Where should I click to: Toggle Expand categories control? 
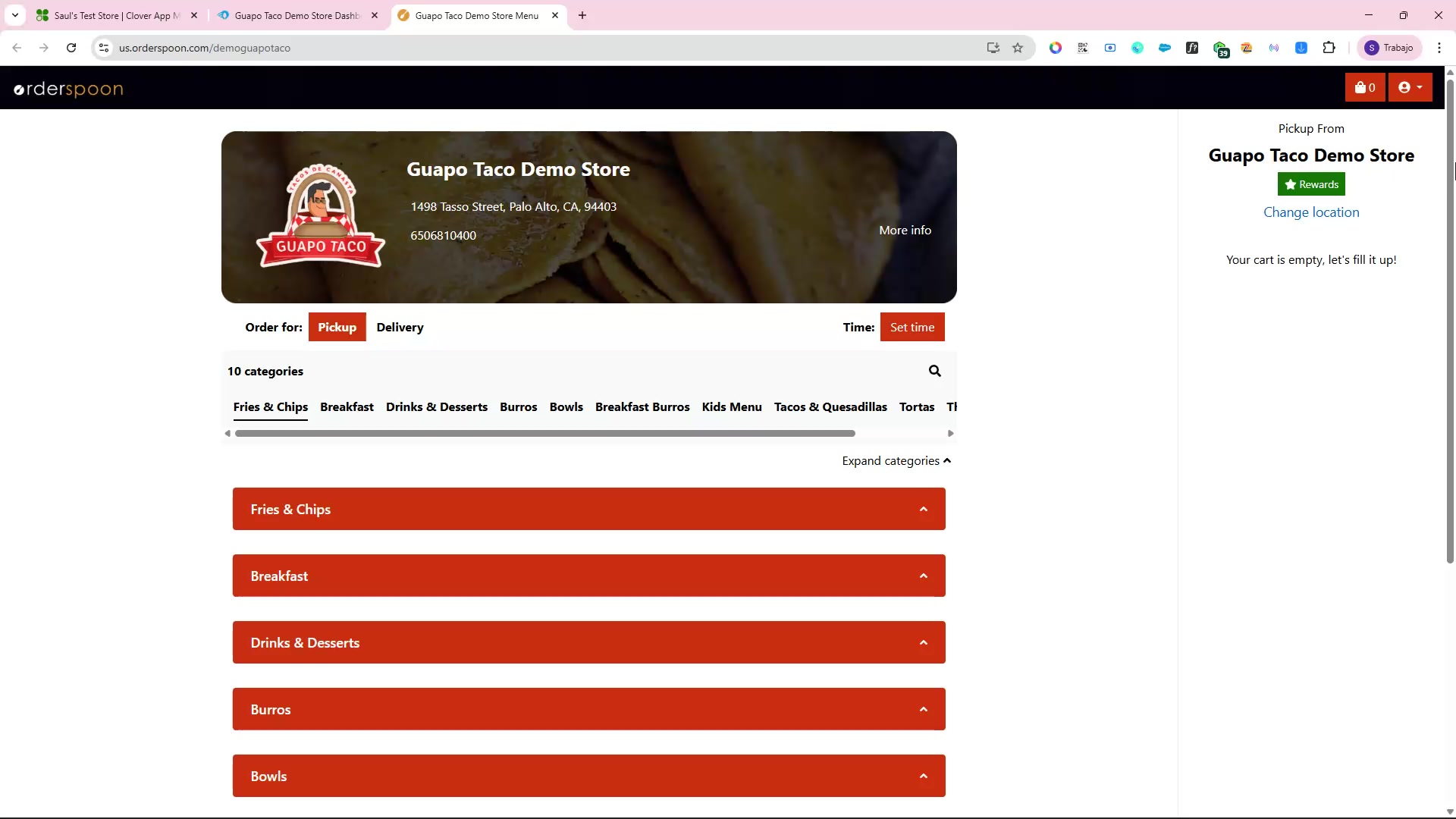click(x=896, y=461)
